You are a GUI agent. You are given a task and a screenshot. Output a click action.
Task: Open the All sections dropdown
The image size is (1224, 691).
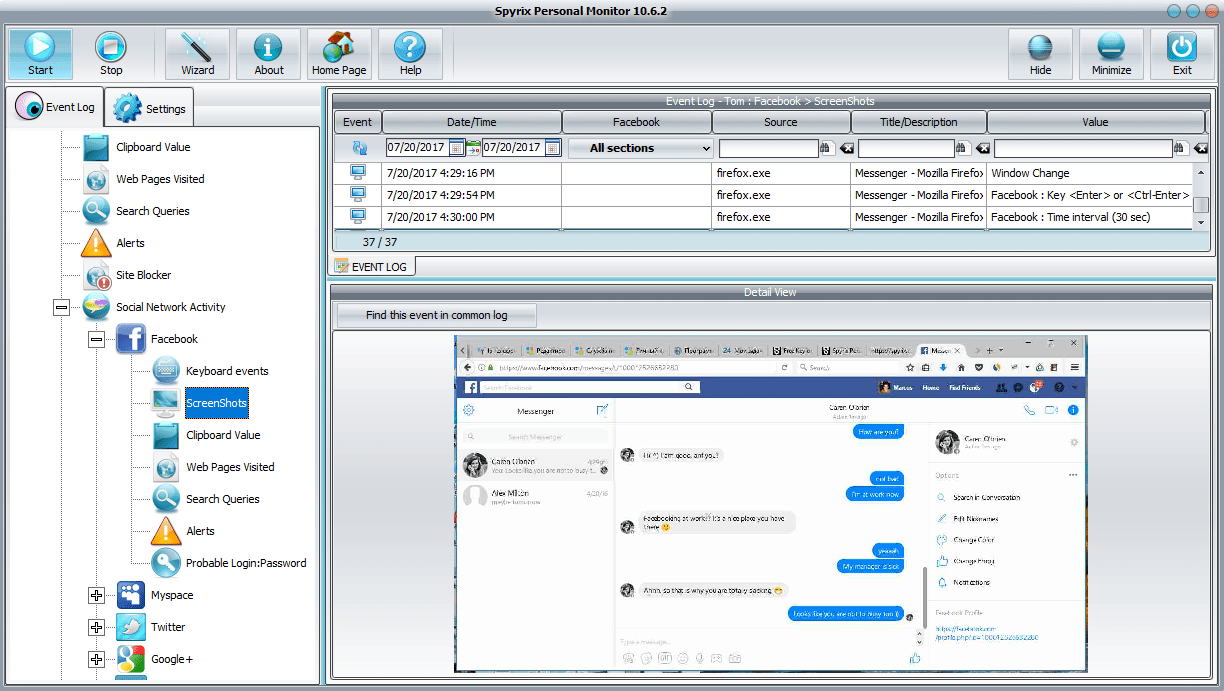[x=641, y=148]
